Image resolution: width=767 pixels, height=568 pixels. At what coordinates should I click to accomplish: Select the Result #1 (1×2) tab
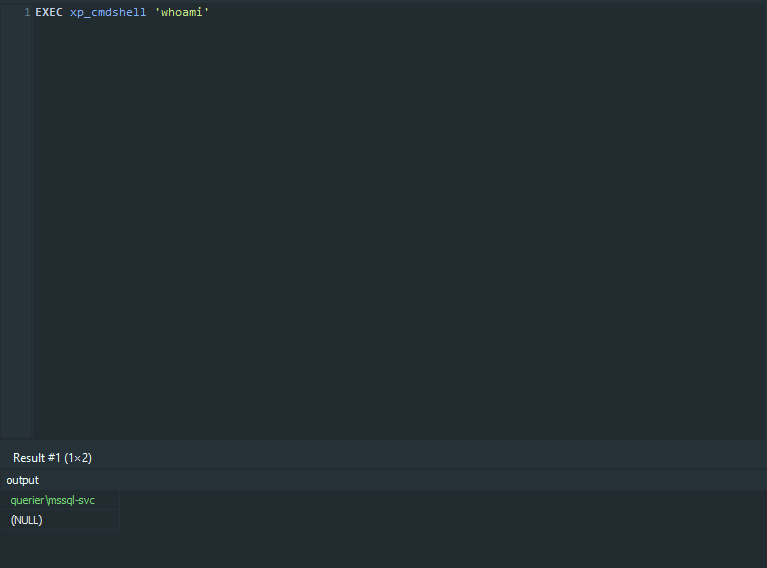click(52, 457)
